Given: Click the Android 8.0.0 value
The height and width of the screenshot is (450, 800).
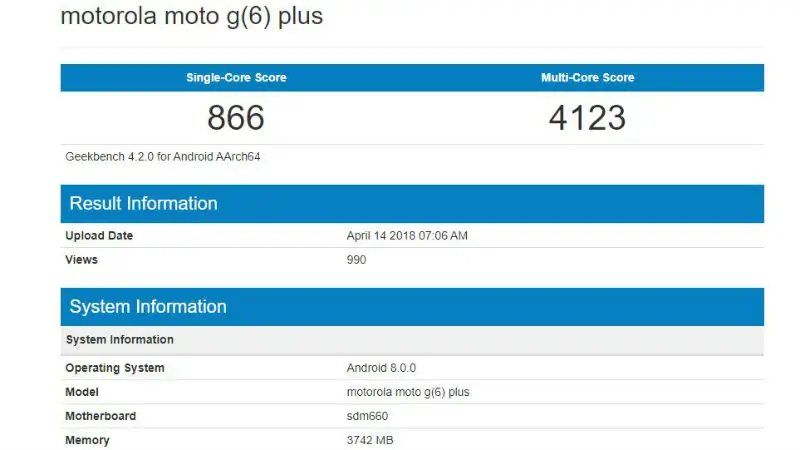Looking at the screenshot, I should click(381, 368).
